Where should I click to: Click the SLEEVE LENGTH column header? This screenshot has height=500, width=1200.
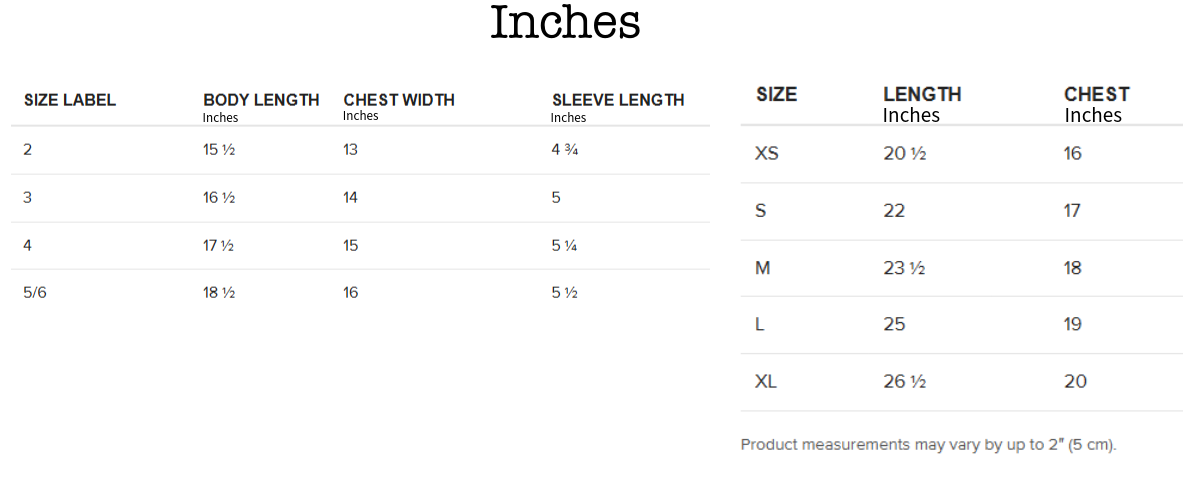coord(618,100)
